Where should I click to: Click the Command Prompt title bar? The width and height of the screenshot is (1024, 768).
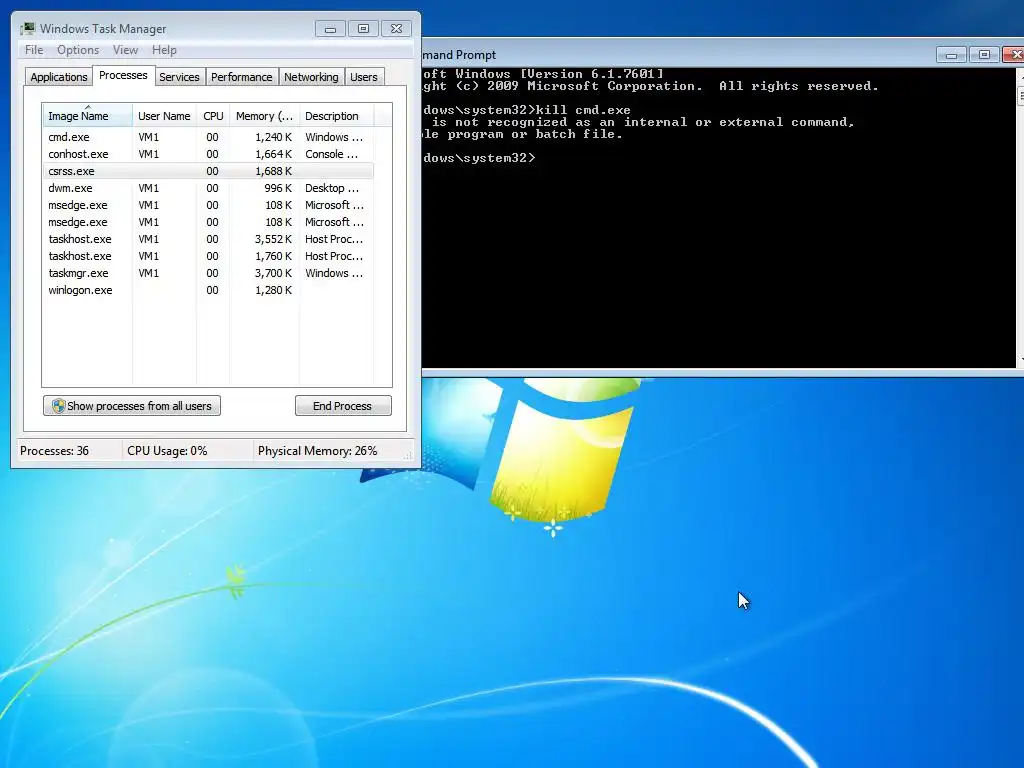678,55
